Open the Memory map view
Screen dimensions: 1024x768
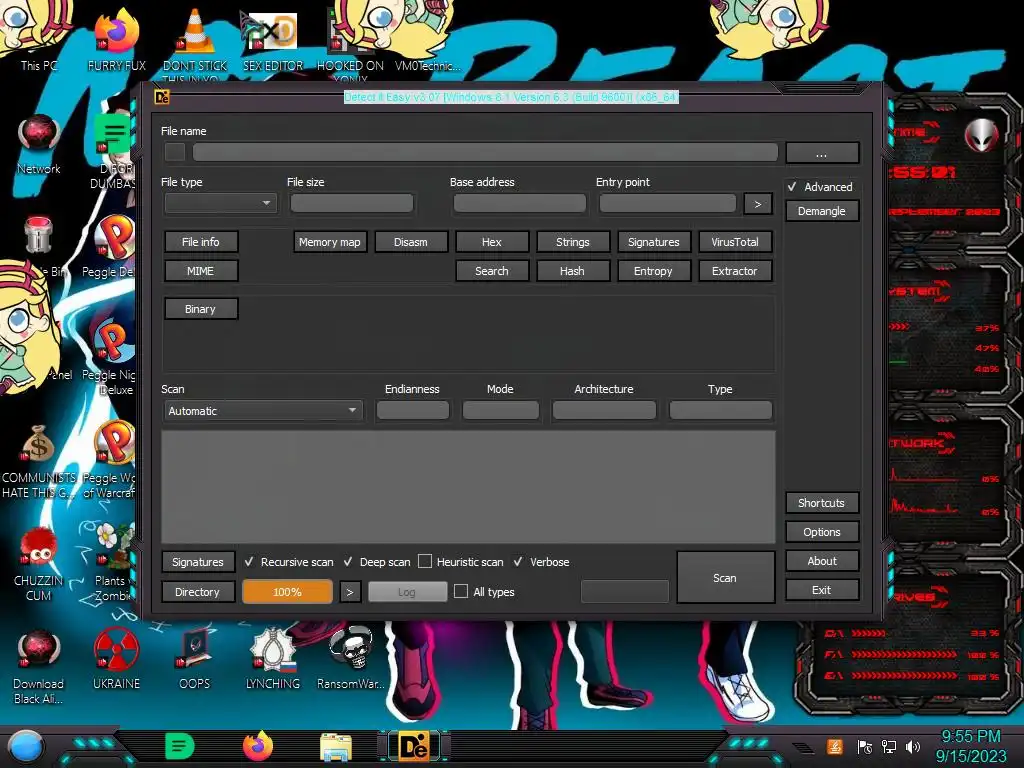330,242
